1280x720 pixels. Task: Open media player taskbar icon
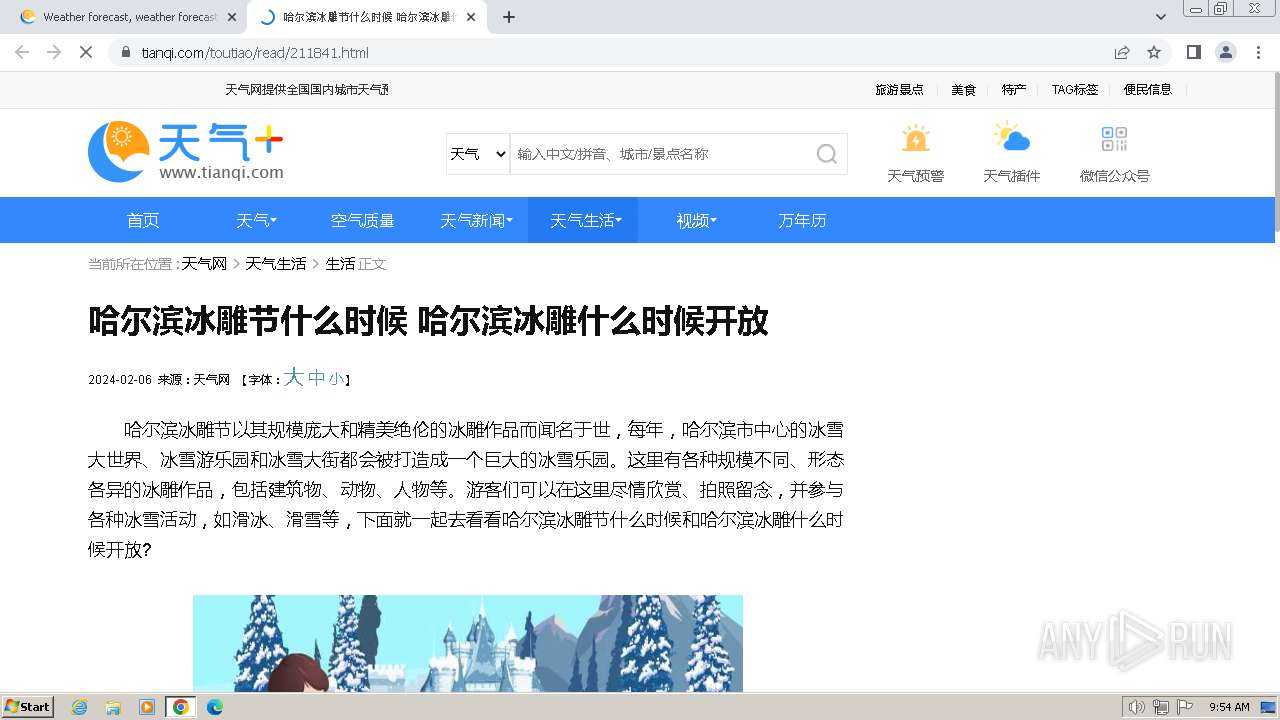click(147, 707)
